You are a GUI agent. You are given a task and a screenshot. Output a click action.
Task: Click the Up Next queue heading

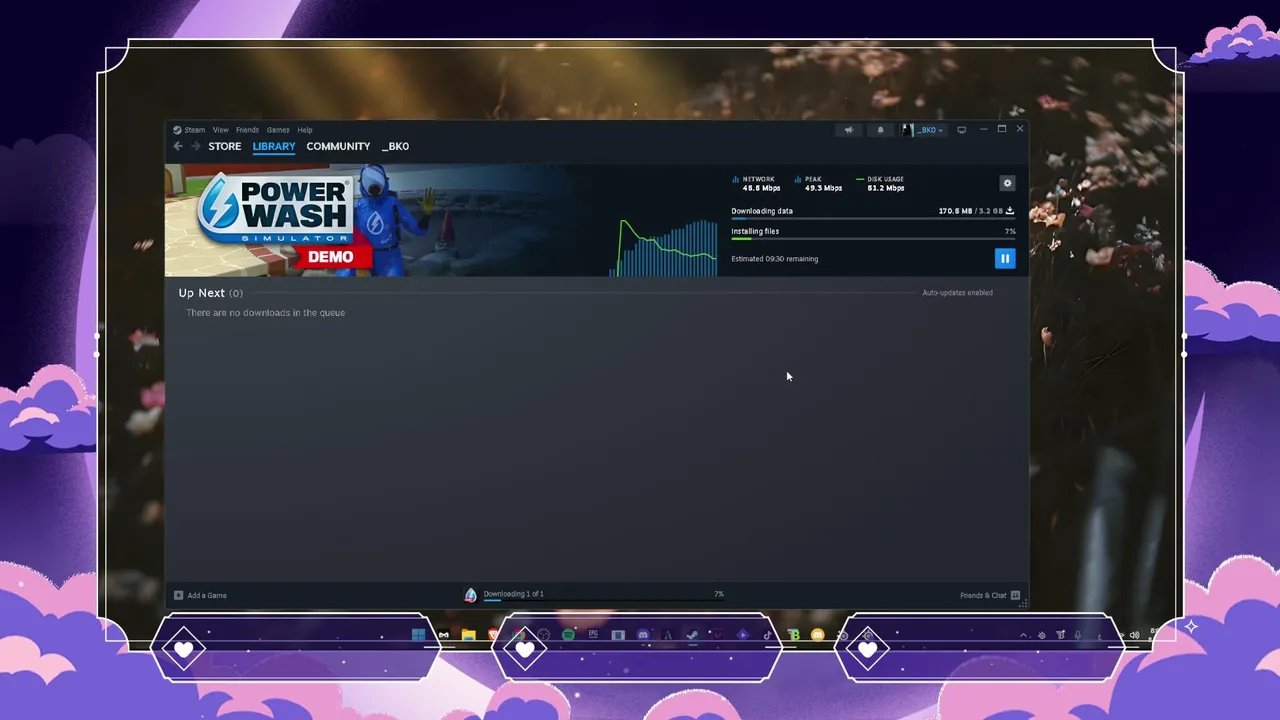pyautogui.click(x=210, y=293)
